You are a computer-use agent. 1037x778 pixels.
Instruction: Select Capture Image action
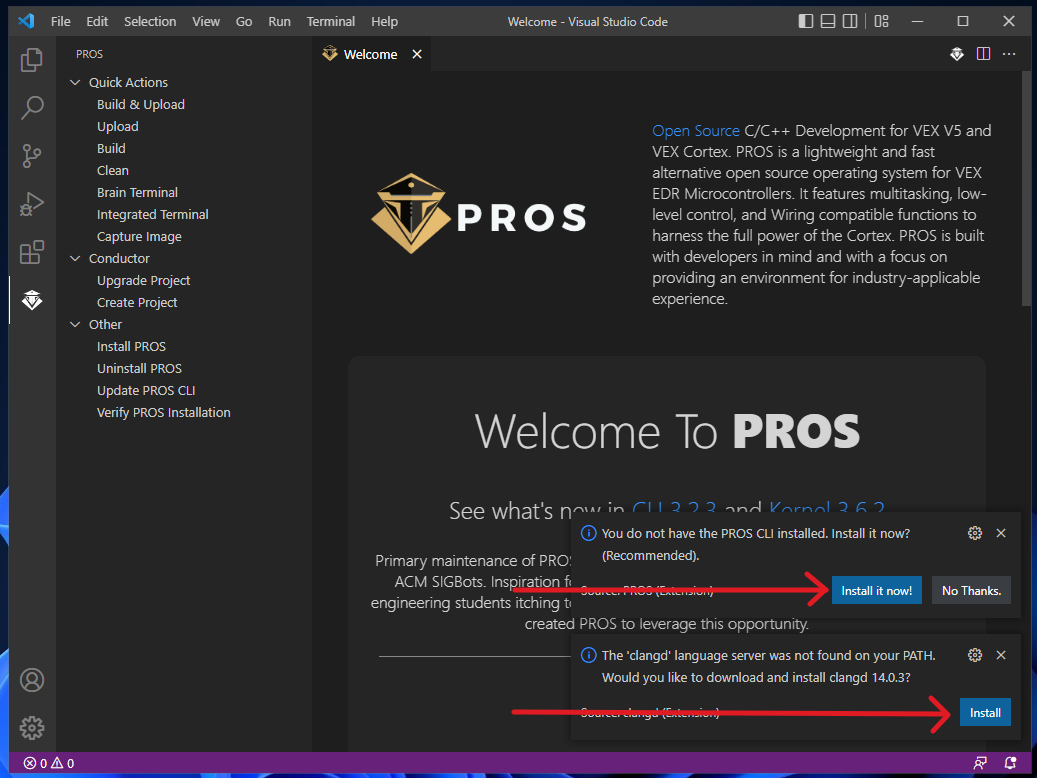(x=139, y=236)
